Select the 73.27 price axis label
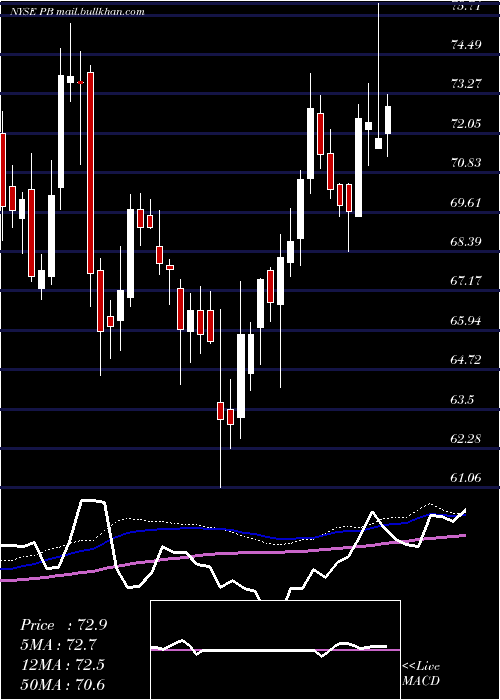The width and height of the screenshot is (500, 700). (x=466, y=83)
